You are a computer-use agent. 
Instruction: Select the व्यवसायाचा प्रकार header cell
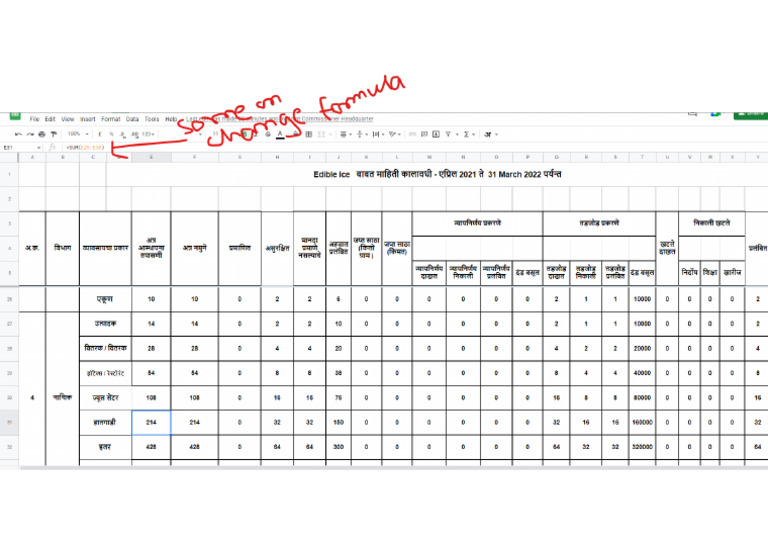point(105,248)
